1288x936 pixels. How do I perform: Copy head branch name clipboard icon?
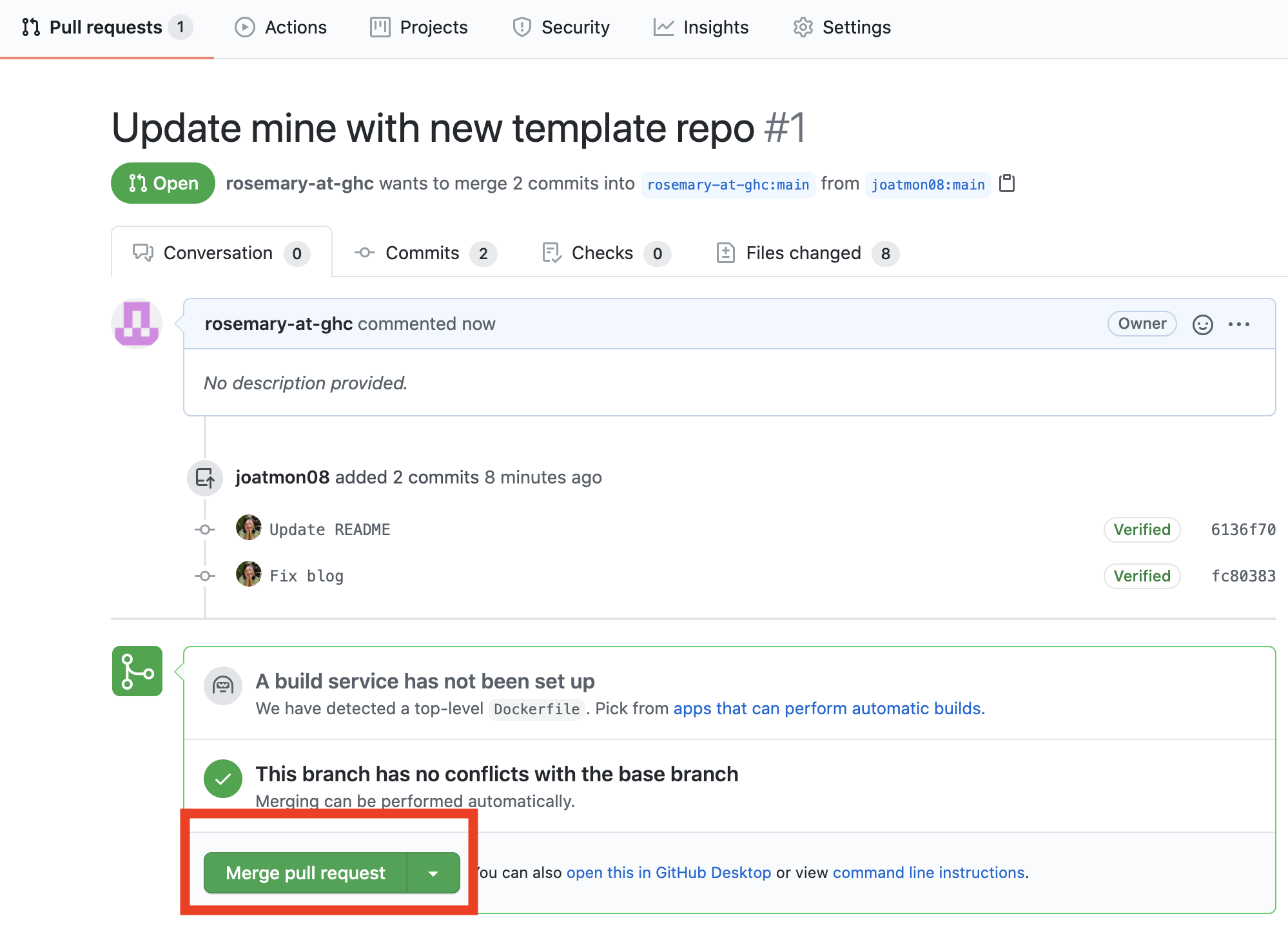[1006, 184]
